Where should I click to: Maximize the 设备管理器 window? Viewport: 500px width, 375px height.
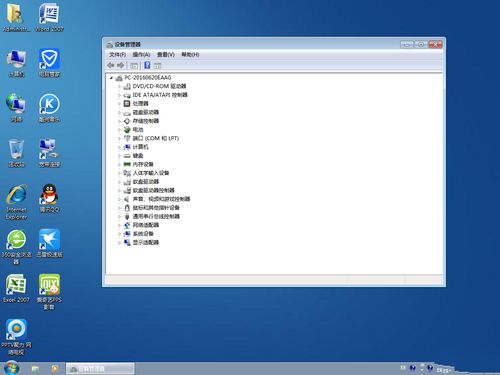(x=421, y=44)
